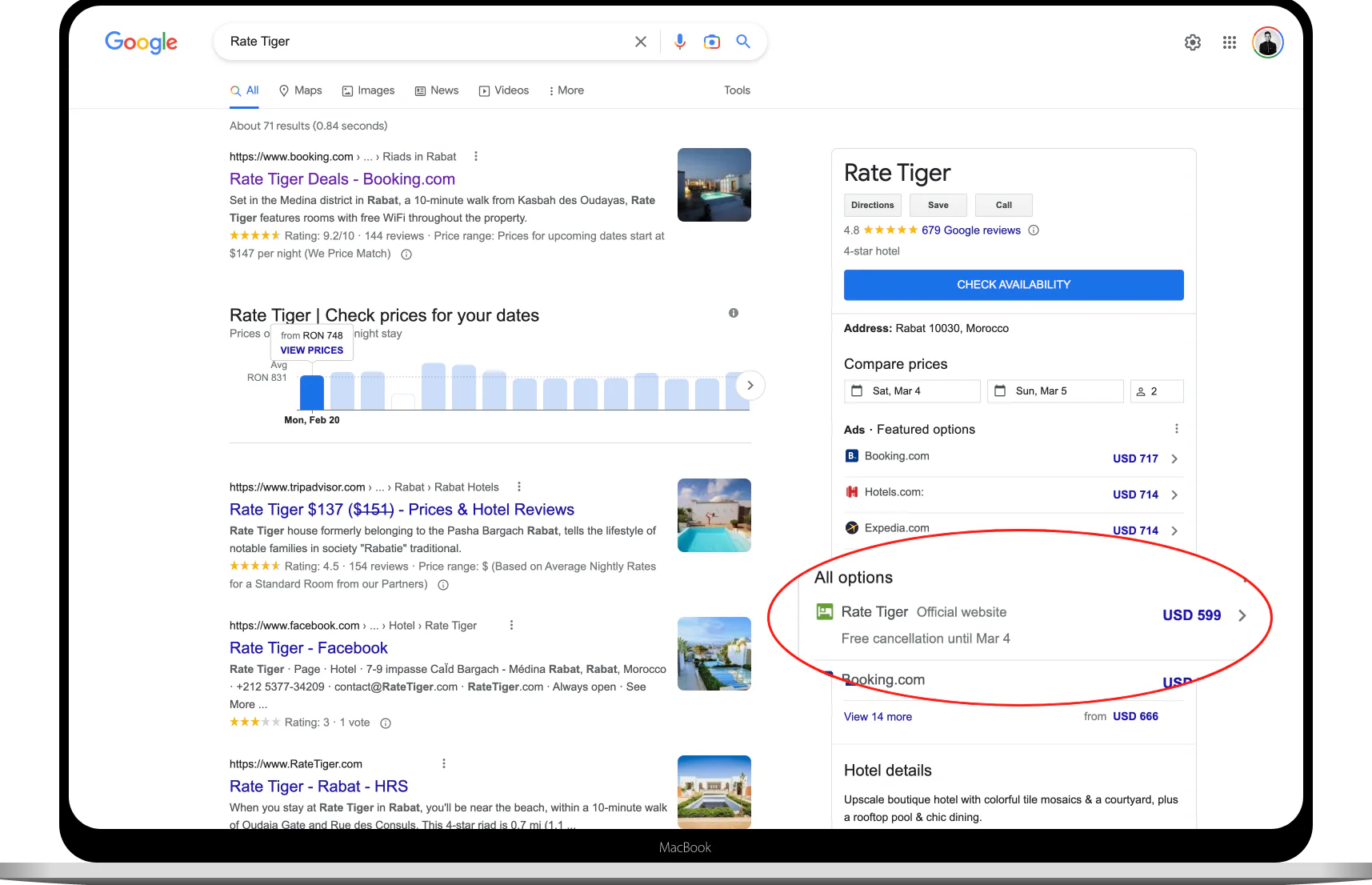Image resolution: width=1372 pixels, height=885 pixels.
Task: Click info icon on price chart header
Action: tap(734, 313)
